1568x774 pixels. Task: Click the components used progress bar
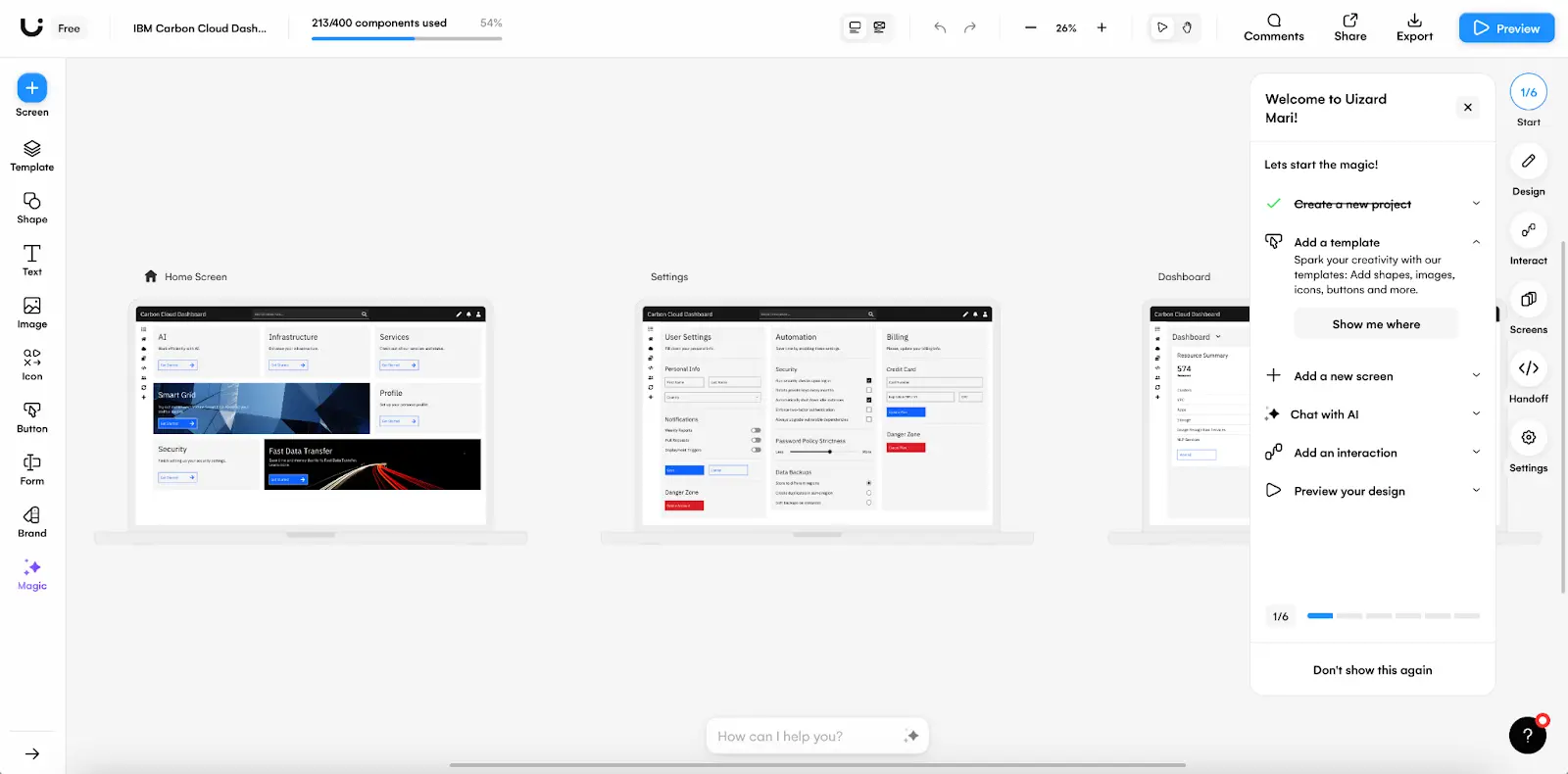pyautogui.click(x=407, y=38)
